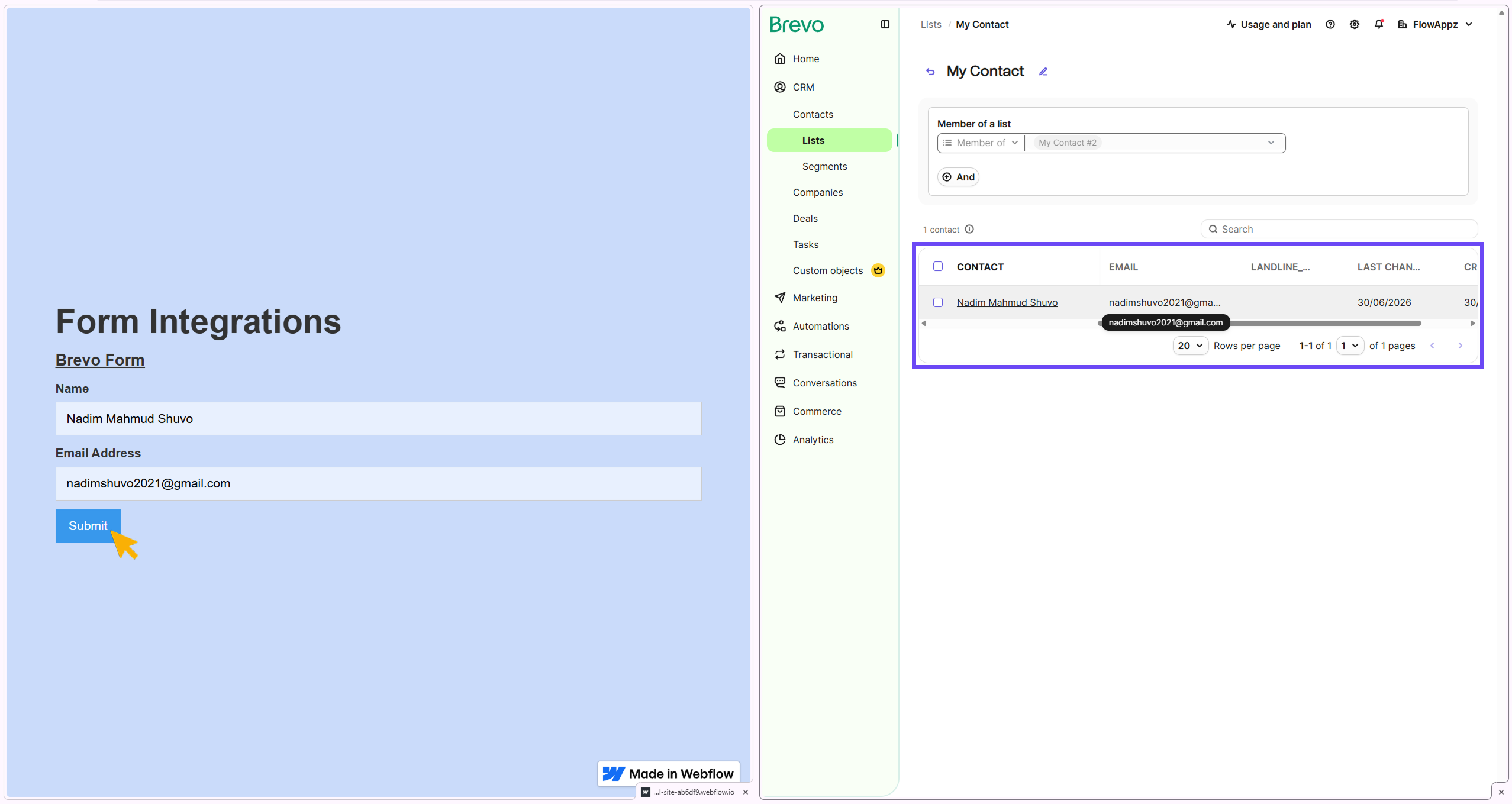The image size is (1512, 804).
Task: Click the Name input field
Action: [x=378, y=419]
